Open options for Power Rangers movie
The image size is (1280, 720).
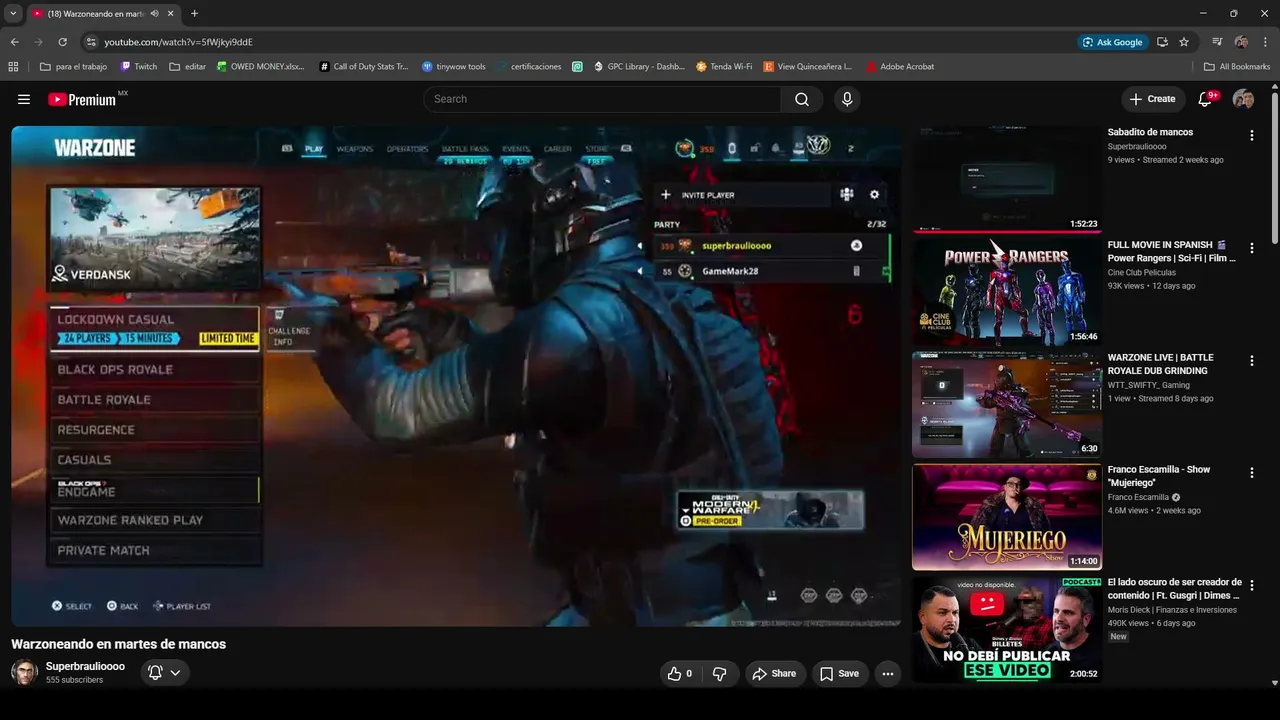[x=1252, y=248]
